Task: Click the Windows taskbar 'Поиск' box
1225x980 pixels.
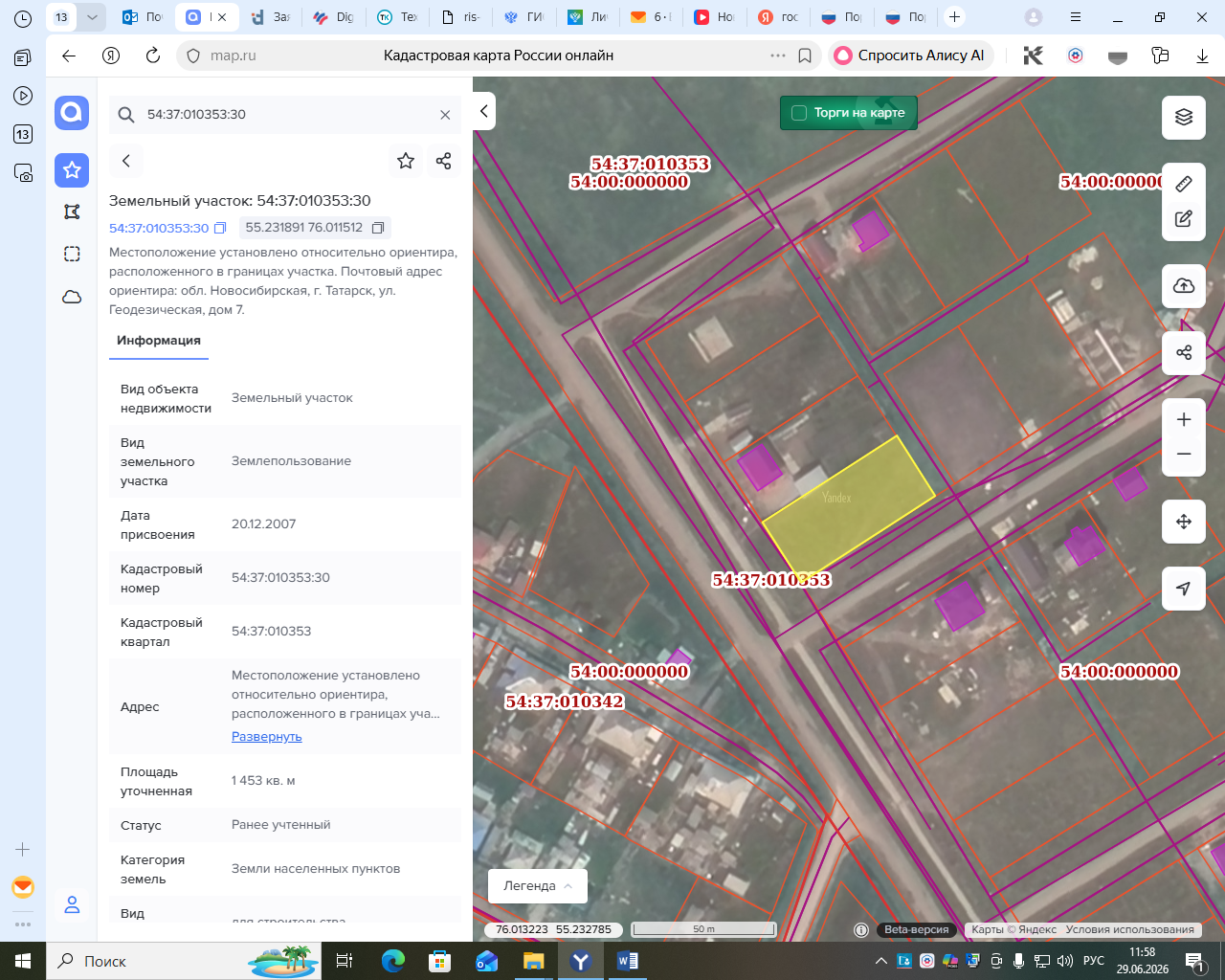Action: click(x=186, y=961)
